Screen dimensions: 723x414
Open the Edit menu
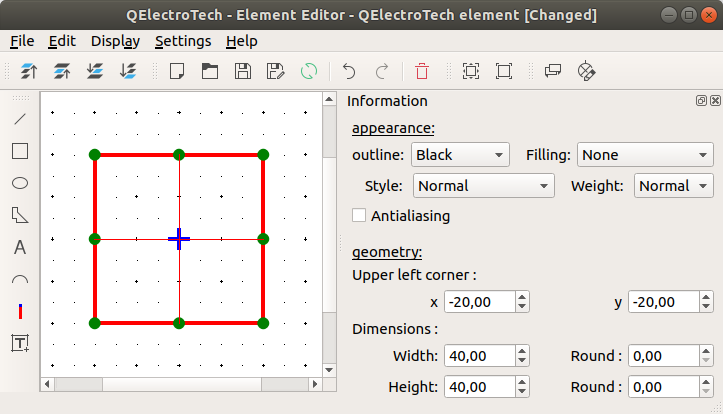pos(62,41)
